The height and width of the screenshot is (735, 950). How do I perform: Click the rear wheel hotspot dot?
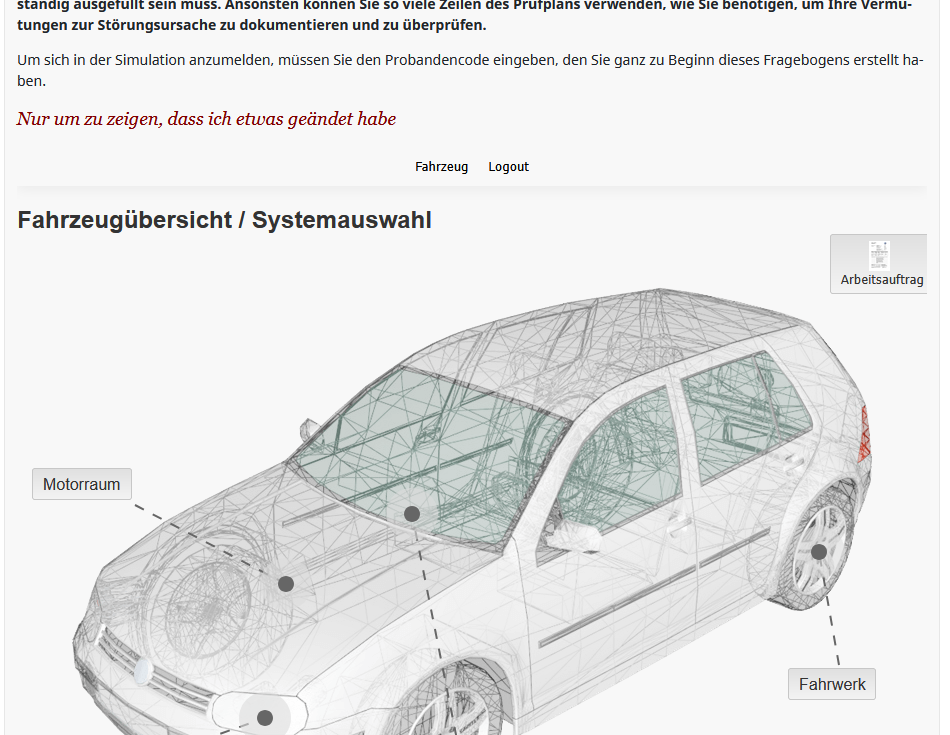[x=819, y=552]
